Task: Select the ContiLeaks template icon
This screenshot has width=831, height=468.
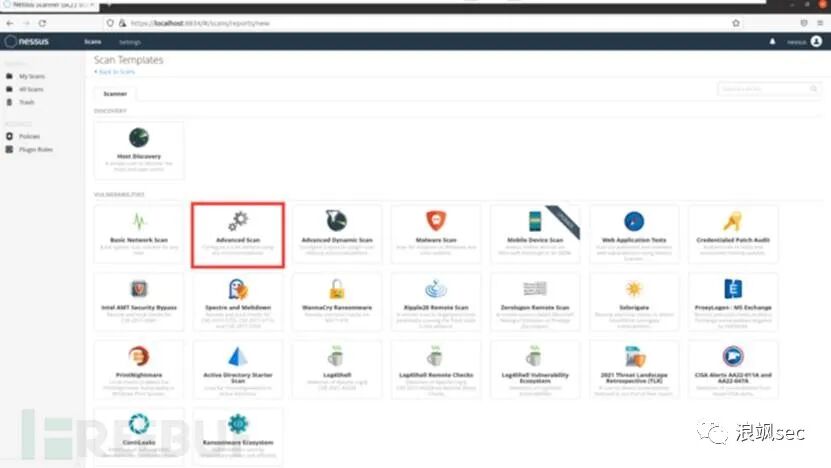Action: [139, 423]
